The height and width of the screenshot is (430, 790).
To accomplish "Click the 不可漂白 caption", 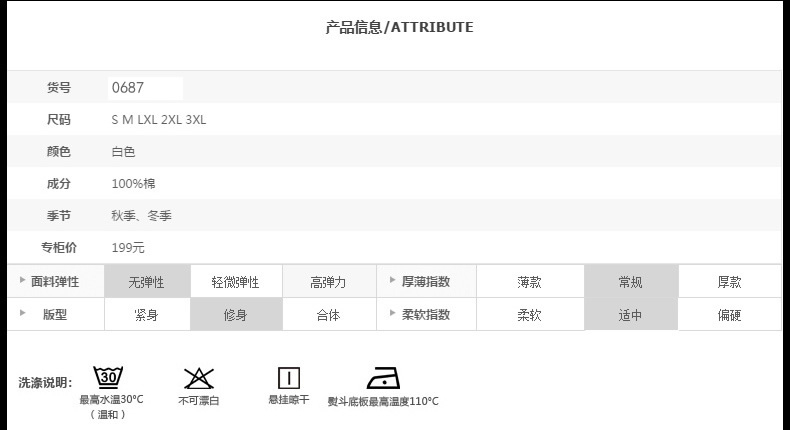I will pos(199,401).
